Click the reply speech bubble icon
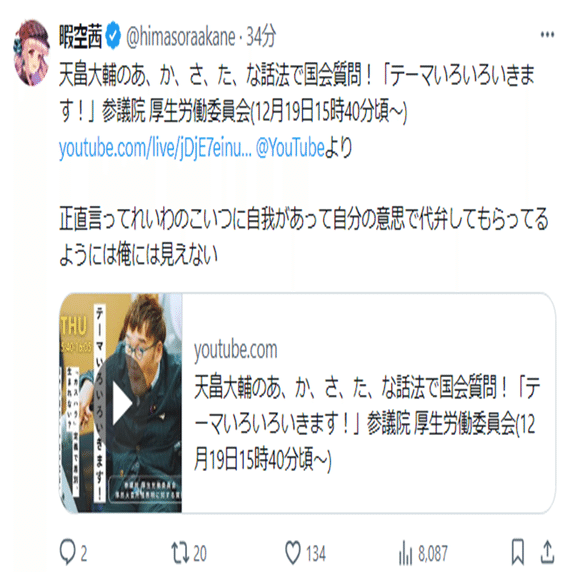 point(67,553)
